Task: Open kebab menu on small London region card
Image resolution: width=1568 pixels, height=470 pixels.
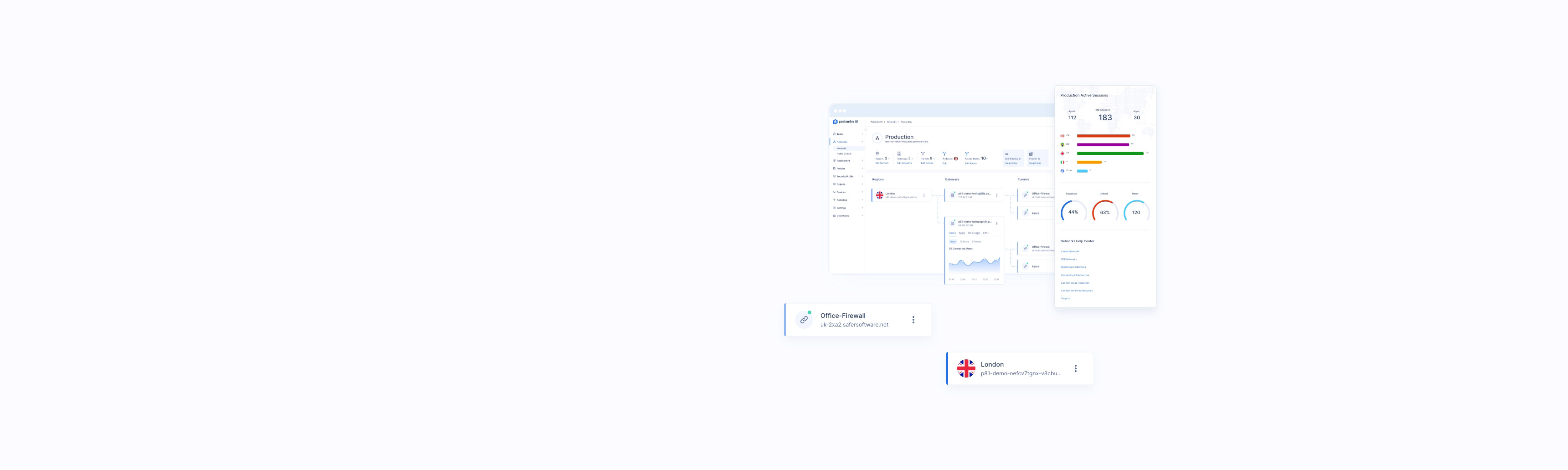Action: pyautogui.click(x=924, y=196)
